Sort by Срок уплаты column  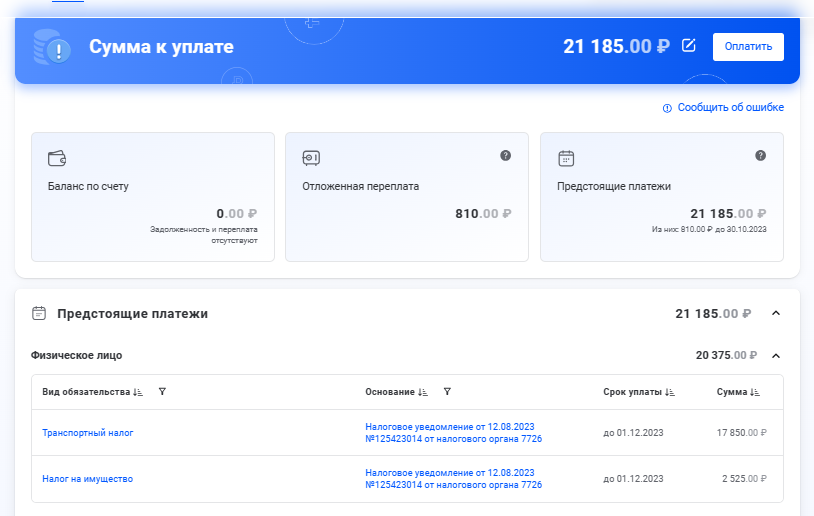coord(670,392)
